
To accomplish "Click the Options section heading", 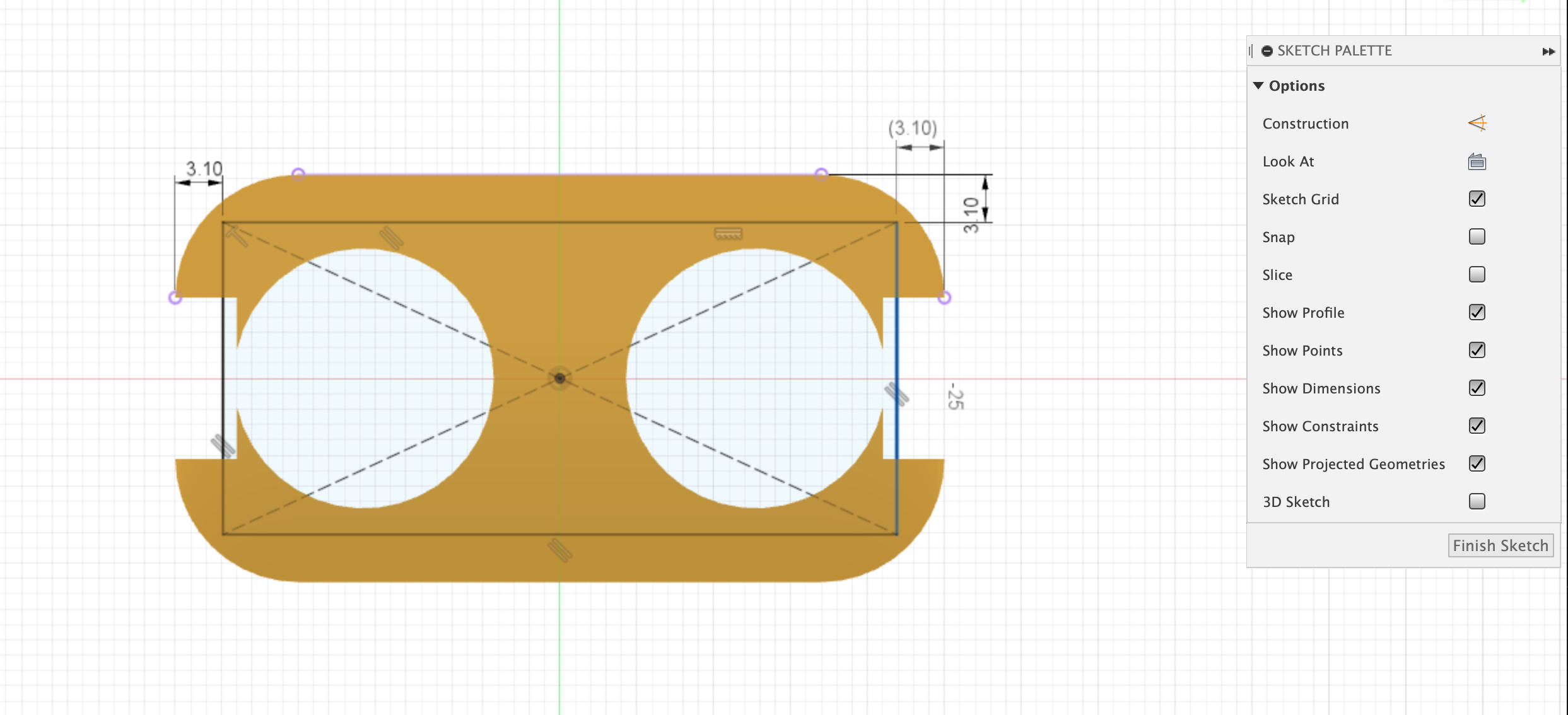I will (1297, 86).
